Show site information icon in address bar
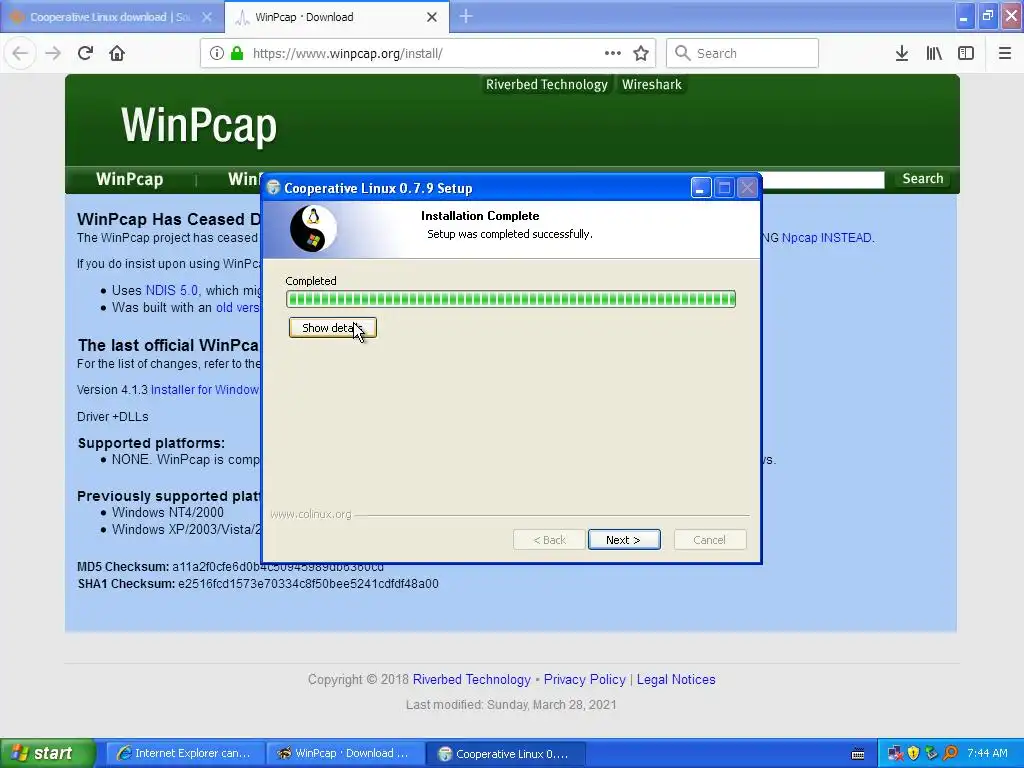The height and width of the screenshot is (768, 1024). click(x=216, y=53)
